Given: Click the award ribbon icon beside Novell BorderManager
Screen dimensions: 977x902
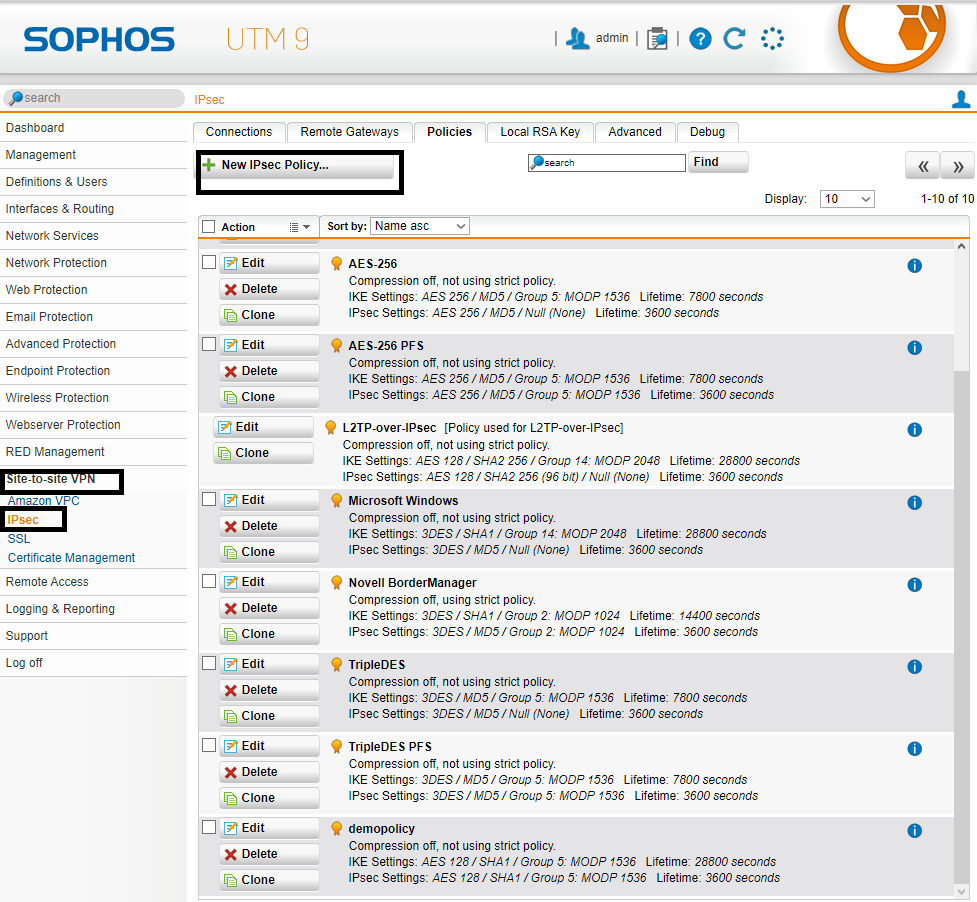Looking at the screenshot, I should click(x=336, y=583).
